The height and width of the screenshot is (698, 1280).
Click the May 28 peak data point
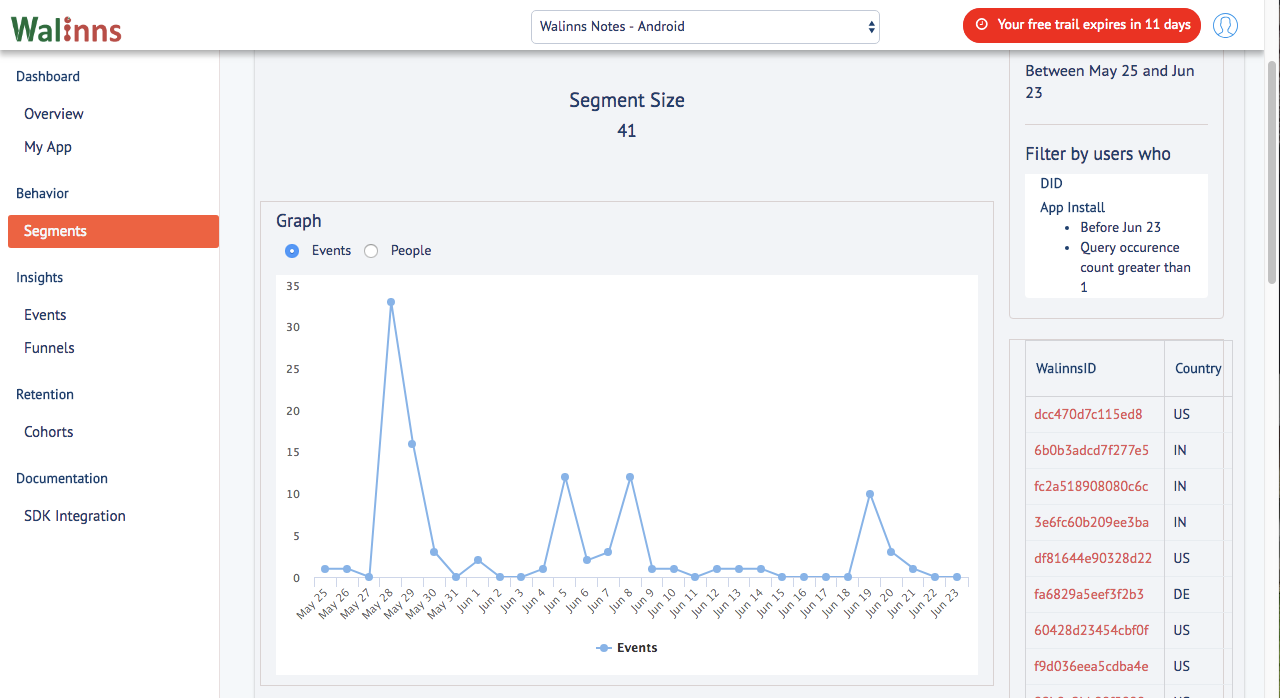pos(391,302)
